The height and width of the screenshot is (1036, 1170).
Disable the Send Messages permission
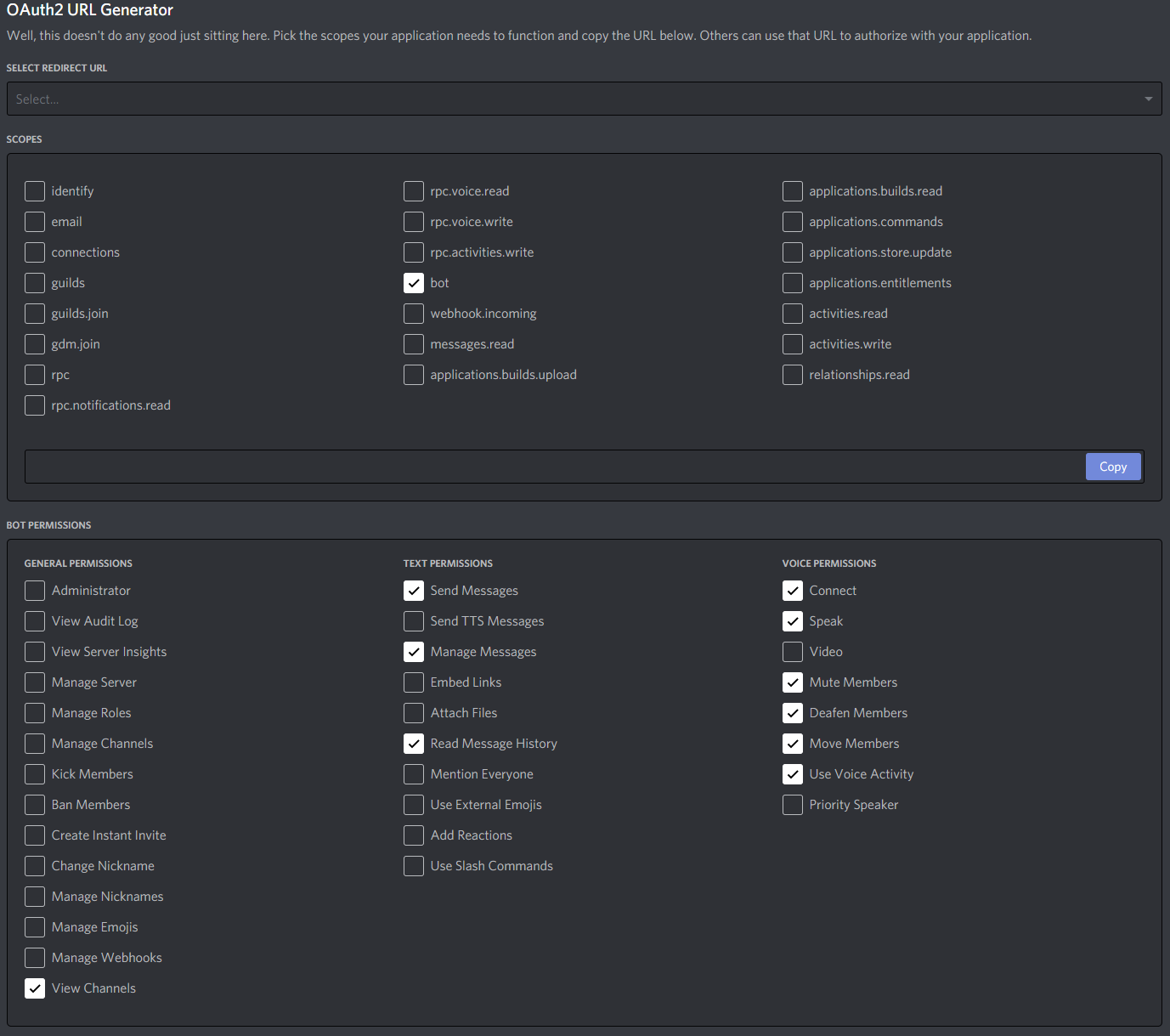pos(413,590)
